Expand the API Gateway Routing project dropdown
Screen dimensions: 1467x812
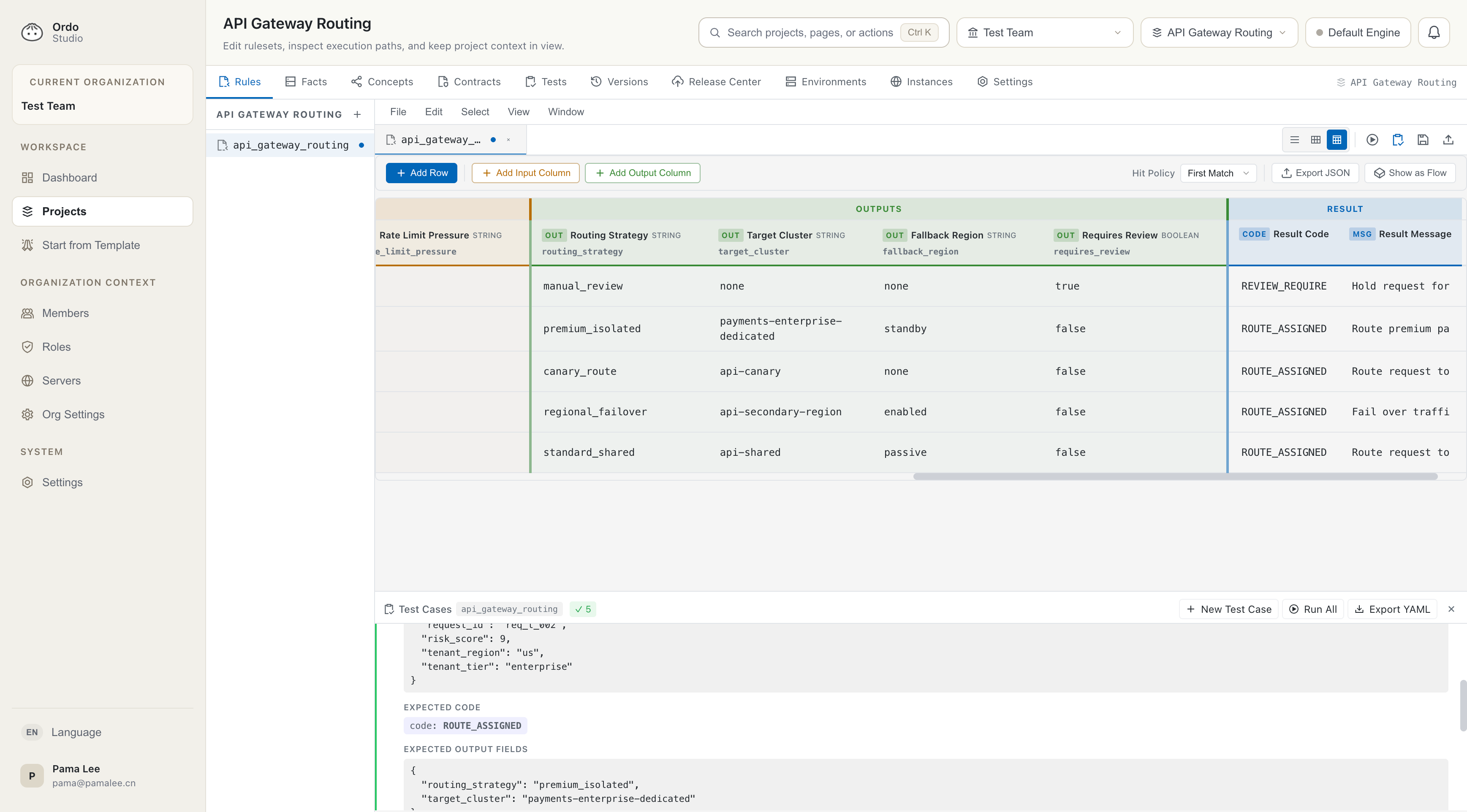1219,32
